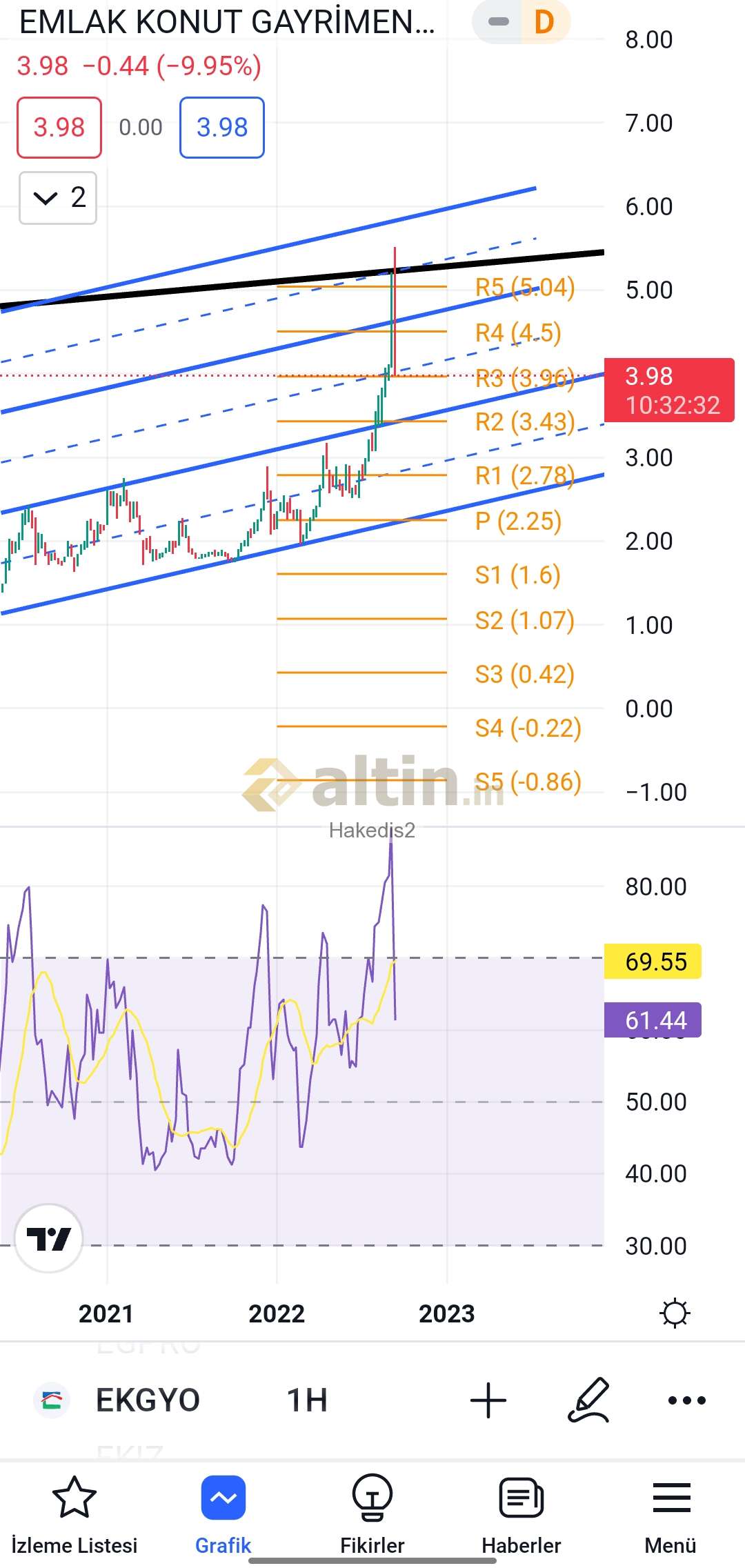Tap the price change -0.44 (-9.95%) text
The width and height of the screenshot is (745, 1568).
(172, 66)
